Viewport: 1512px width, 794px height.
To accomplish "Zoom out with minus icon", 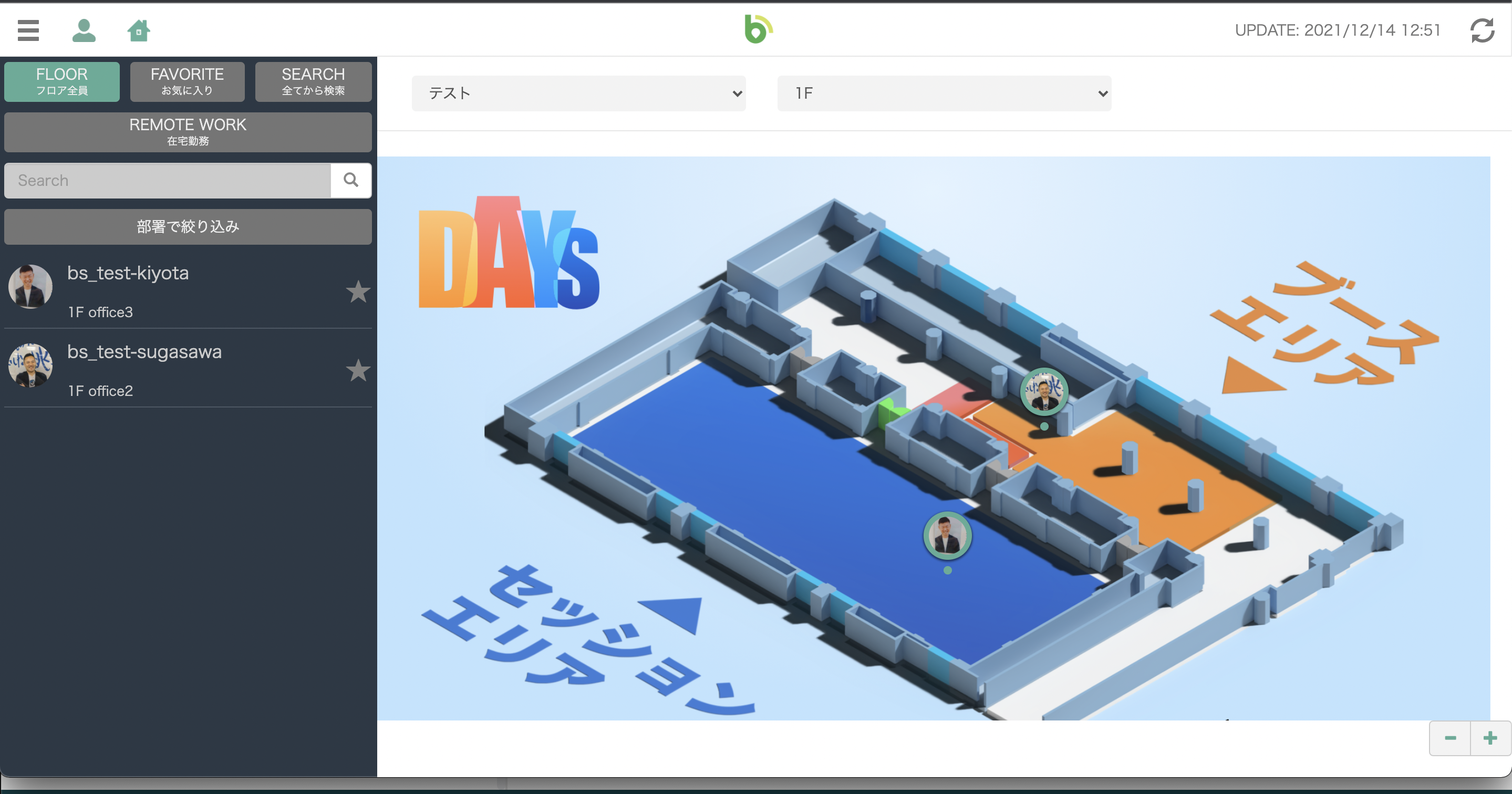I will point(1450,738).
